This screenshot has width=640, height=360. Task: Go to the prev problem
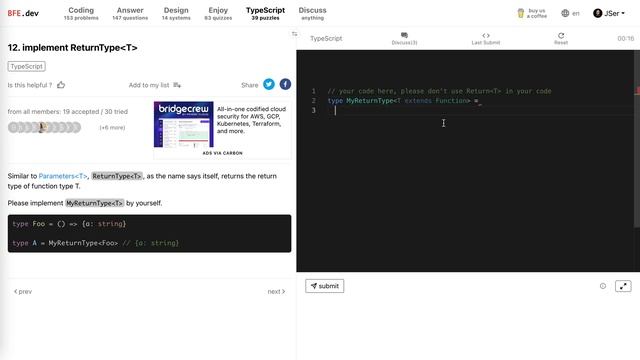click(x=23, y=291)
